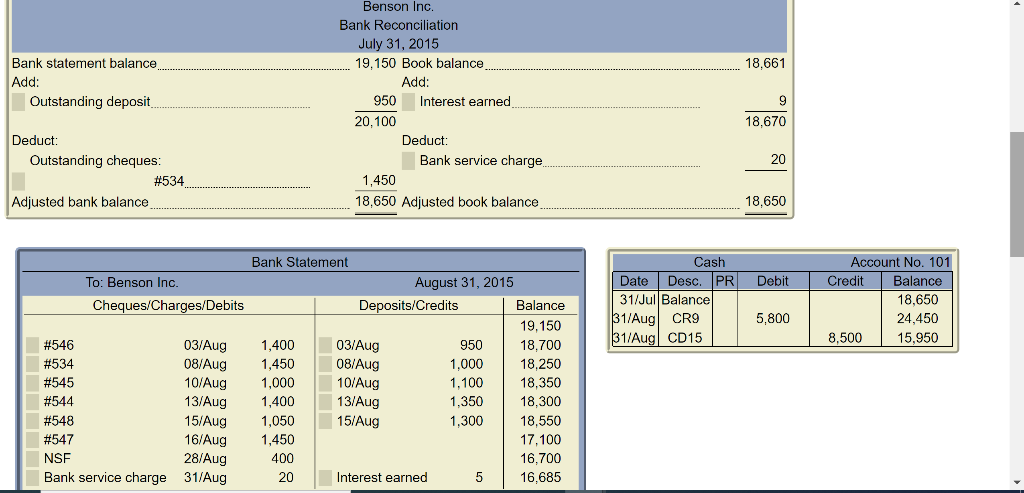Tick the Outstanding deposit checkbox
This screenshot has height=493, width=1024.
18,102
